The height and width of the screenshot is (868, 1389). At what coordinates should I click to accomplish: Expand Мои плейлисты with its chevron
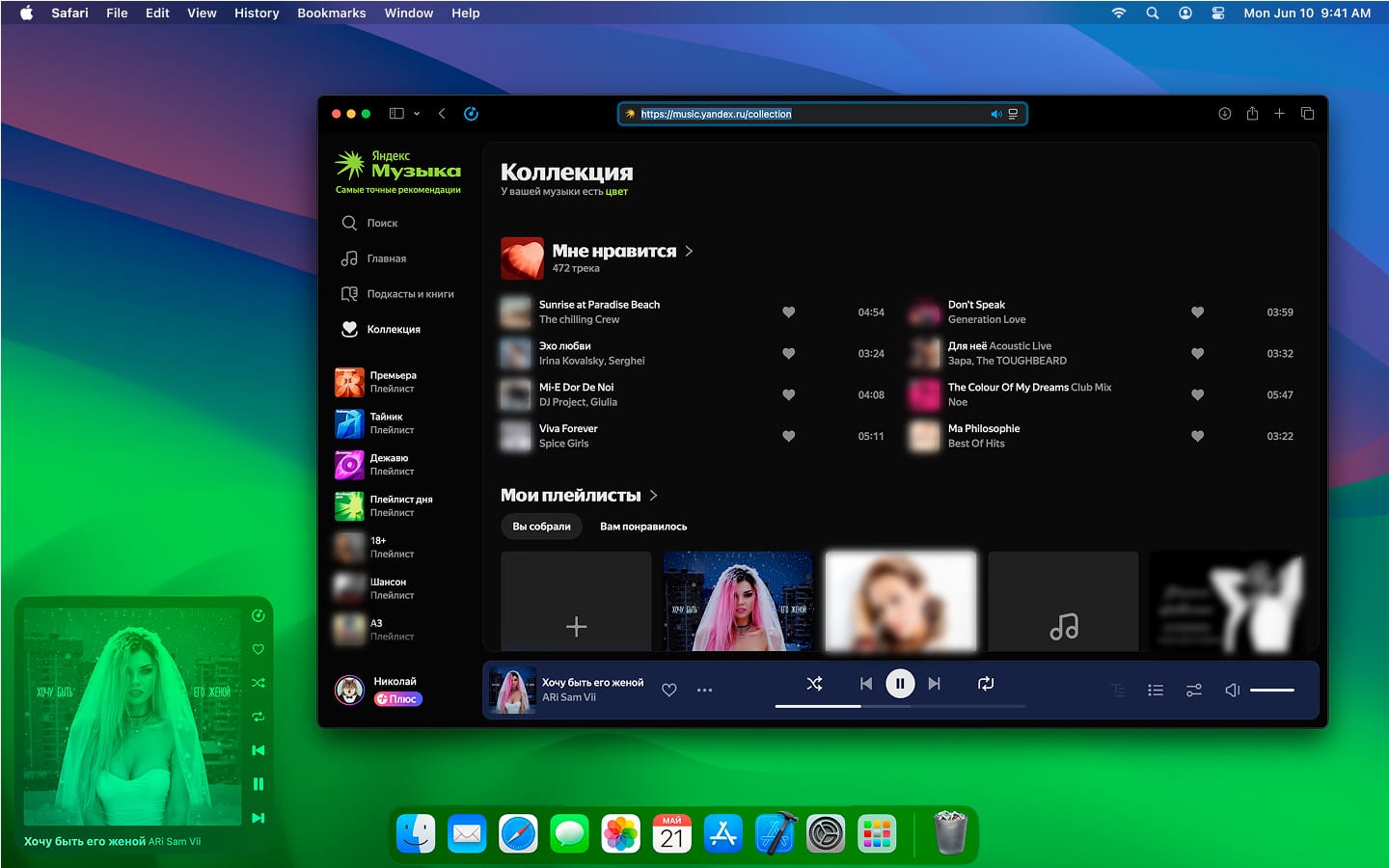tap(654, 495)
